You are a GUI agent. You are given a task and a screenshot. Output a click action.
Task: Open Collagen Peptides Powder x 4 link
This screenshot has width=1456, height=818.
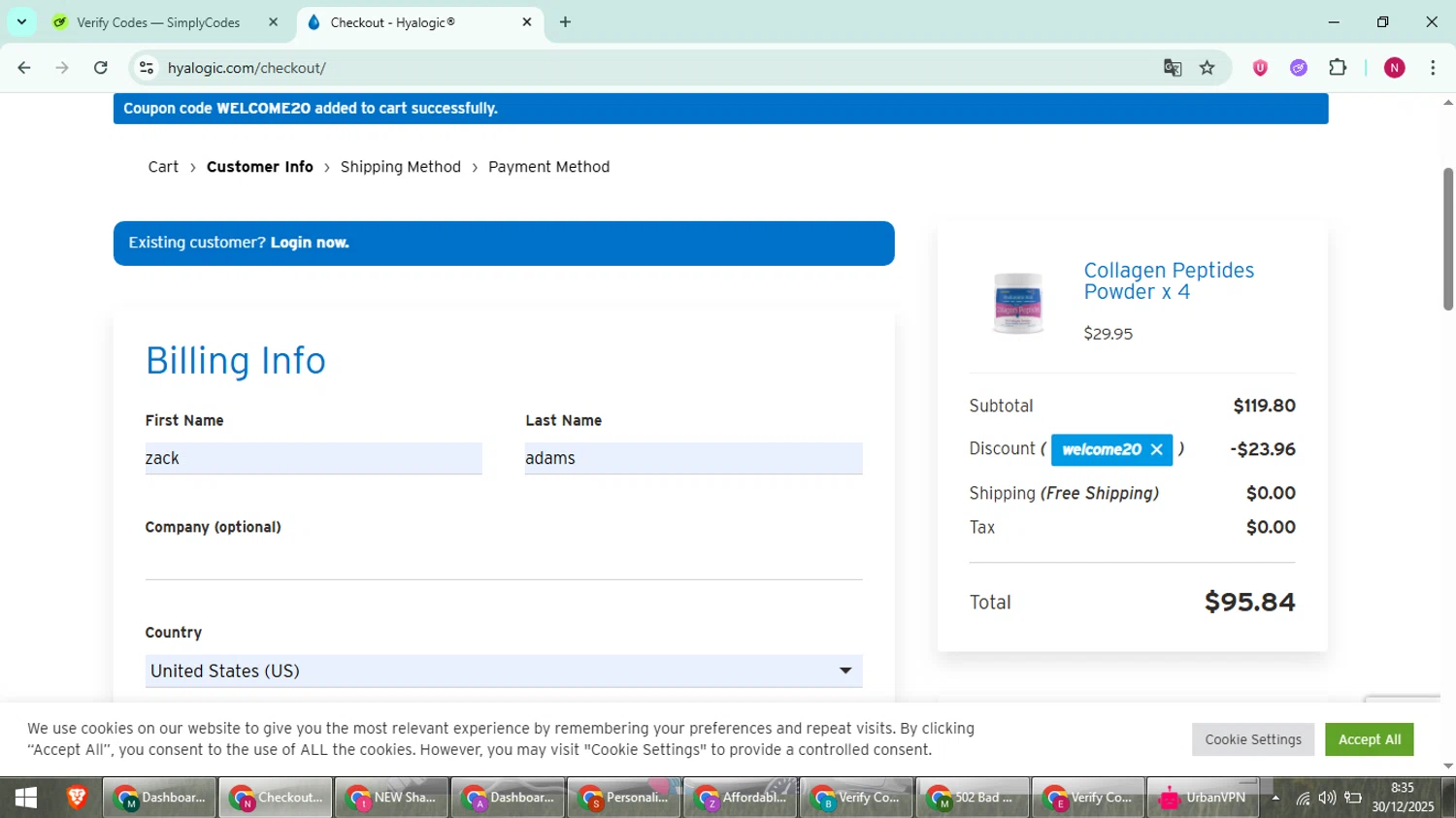click(1169, 281)
